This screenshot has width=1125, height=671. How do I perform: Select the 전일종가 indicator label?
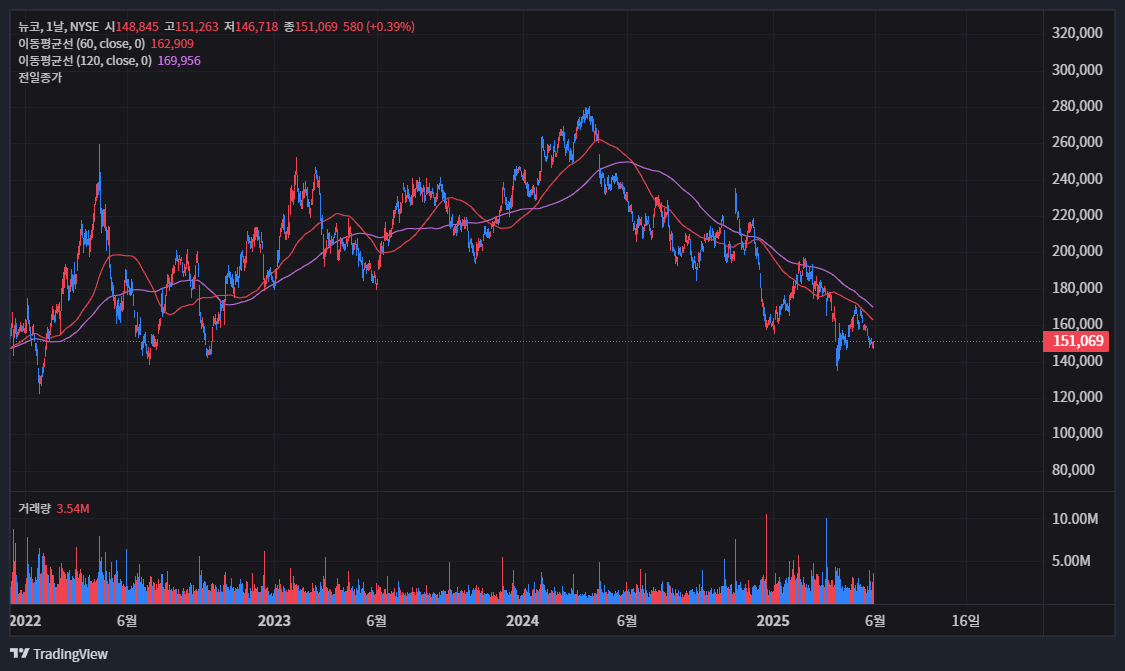coord(40,78)
